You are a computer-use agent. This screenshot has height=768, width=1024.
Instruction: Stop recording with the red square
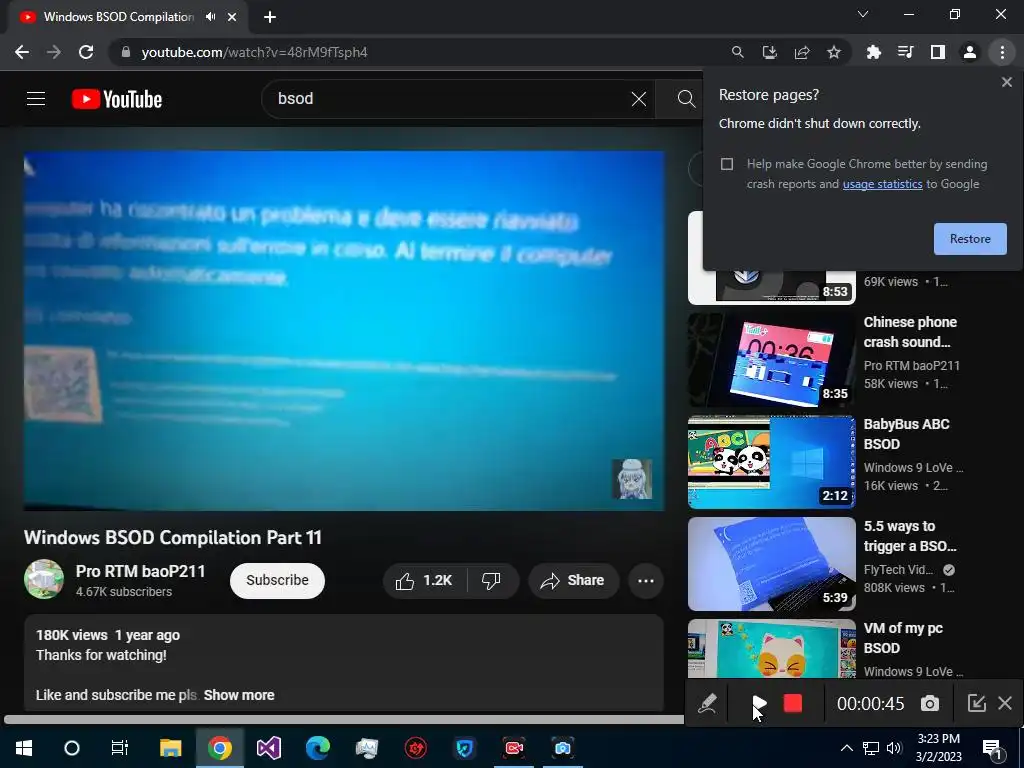coord(793,703)
